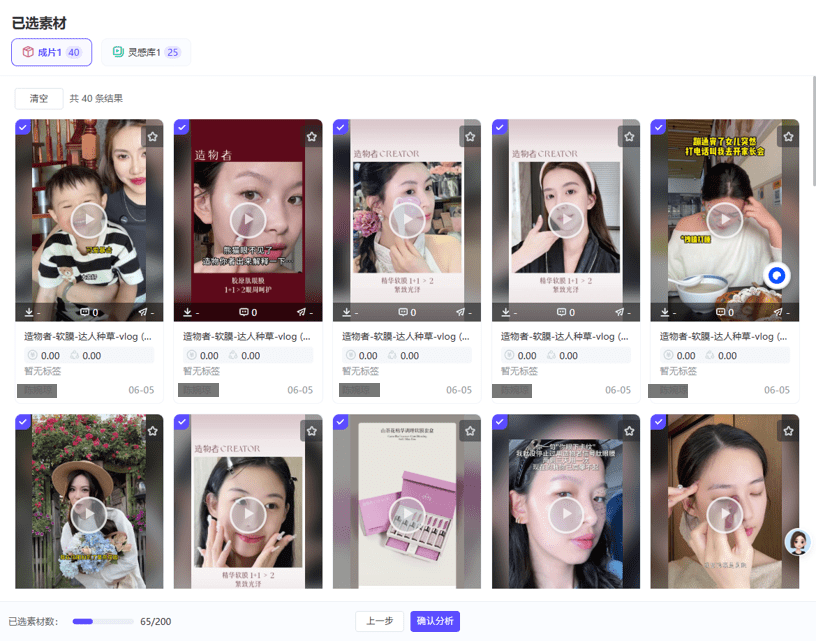This screenshot has height=642, width=816.
Task: Play the third video with face mask
Action: (x=407, y=220)
